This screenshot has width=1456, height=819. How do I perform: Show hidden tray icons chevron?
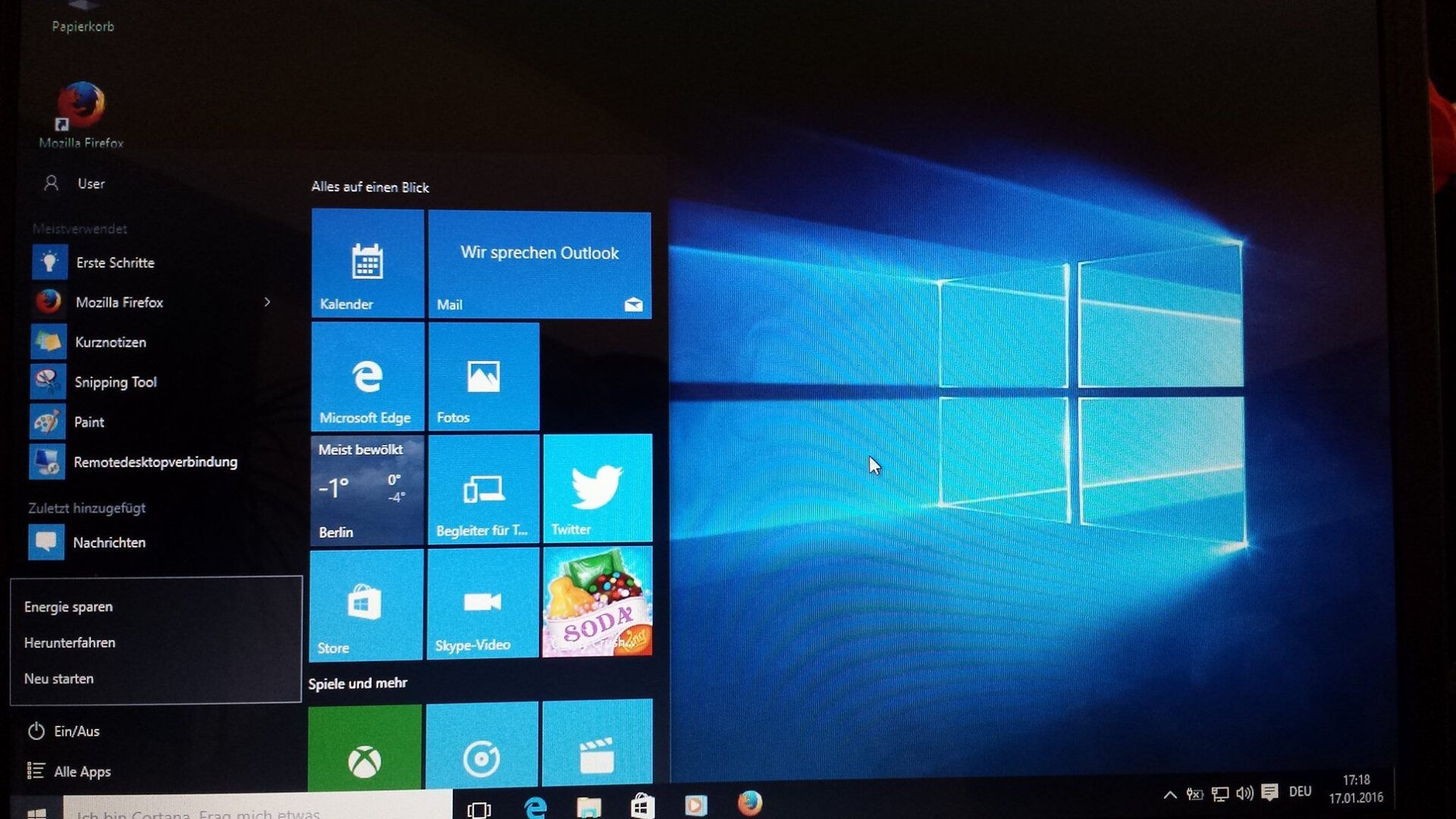(1170, 795)
